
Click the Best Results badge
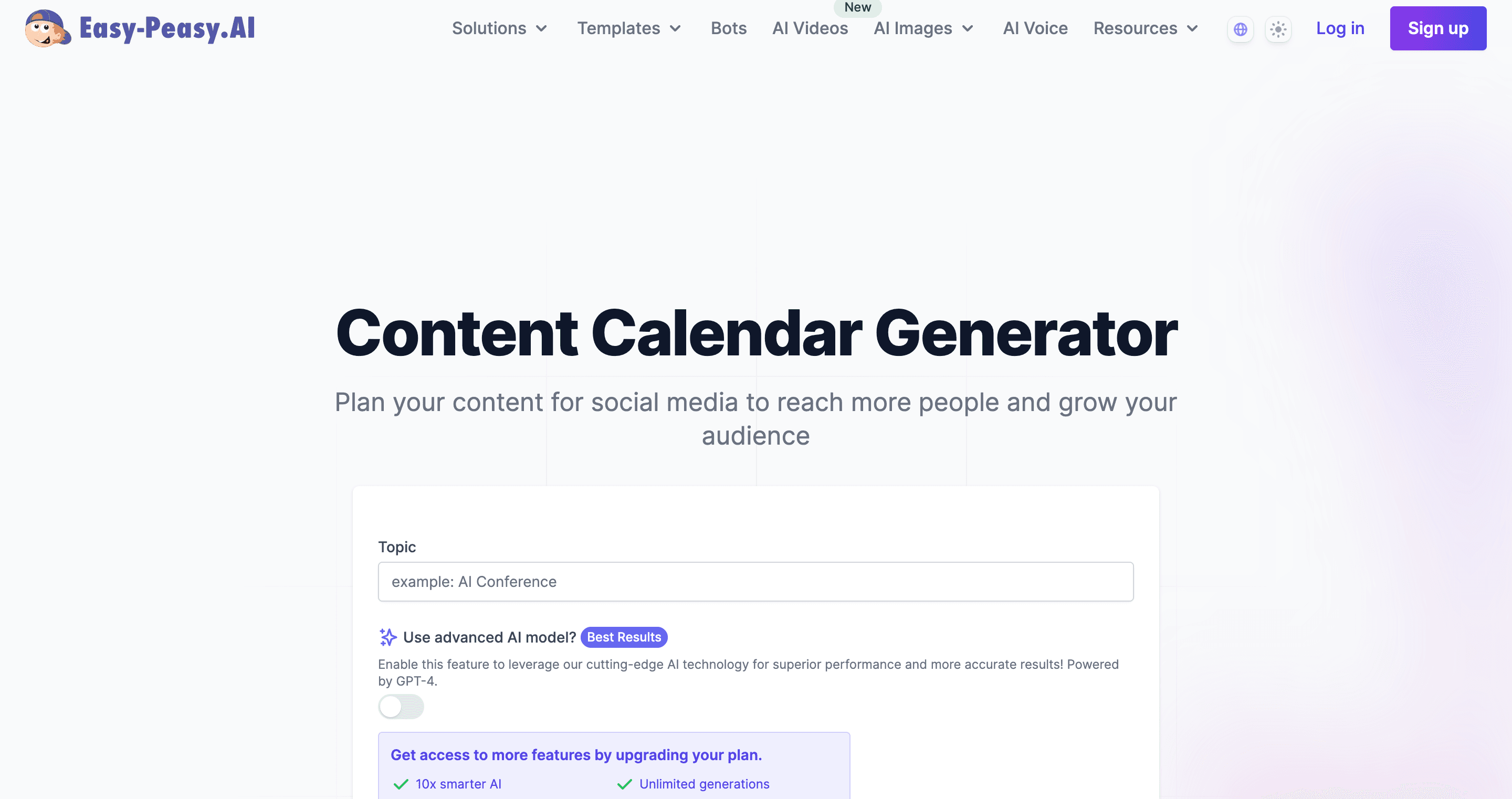click(x=623, y=637)
